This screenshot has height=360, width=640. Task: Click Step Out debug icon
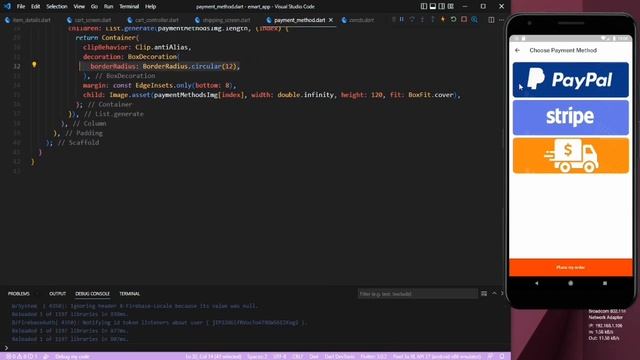click(x=432, y=20)
